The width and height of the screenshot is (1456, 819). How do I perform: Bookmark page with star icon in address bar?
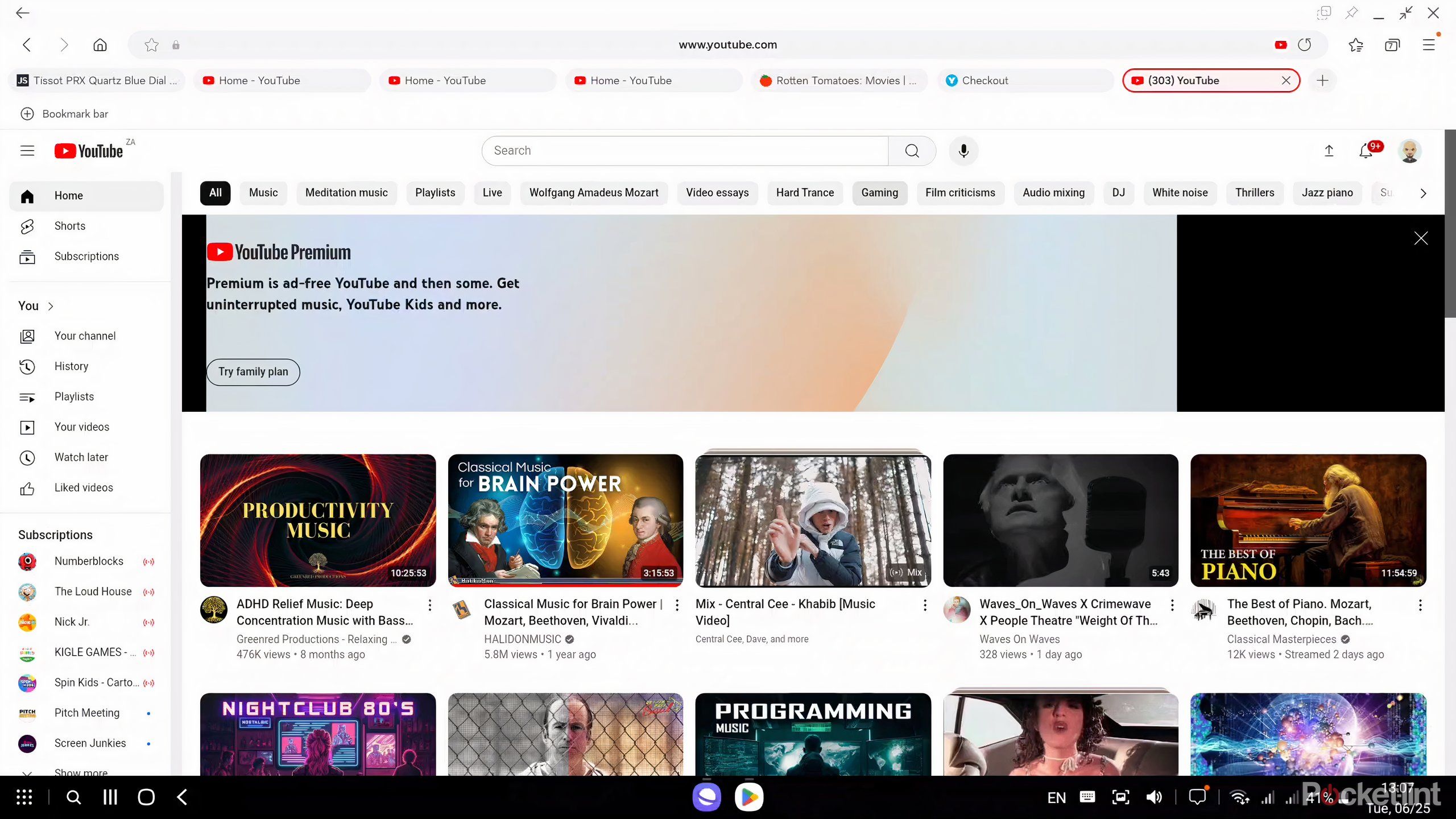[x=151, y=45]
